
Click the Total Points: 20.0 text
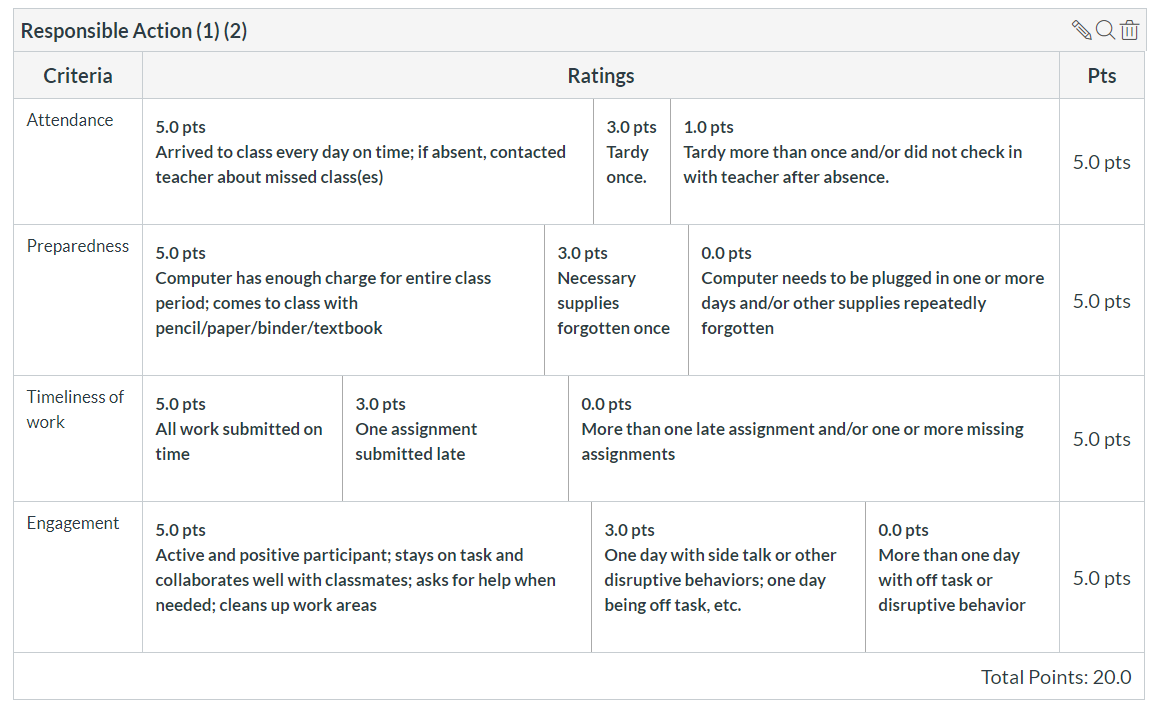(x=1056, y=677)
